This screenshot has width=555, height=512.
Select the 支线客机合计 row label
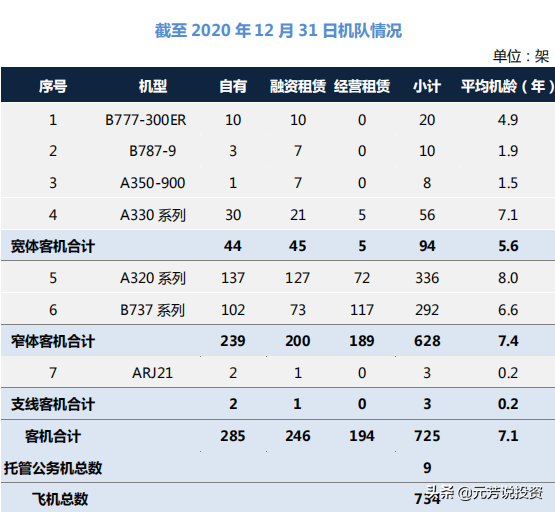point(52,404)
